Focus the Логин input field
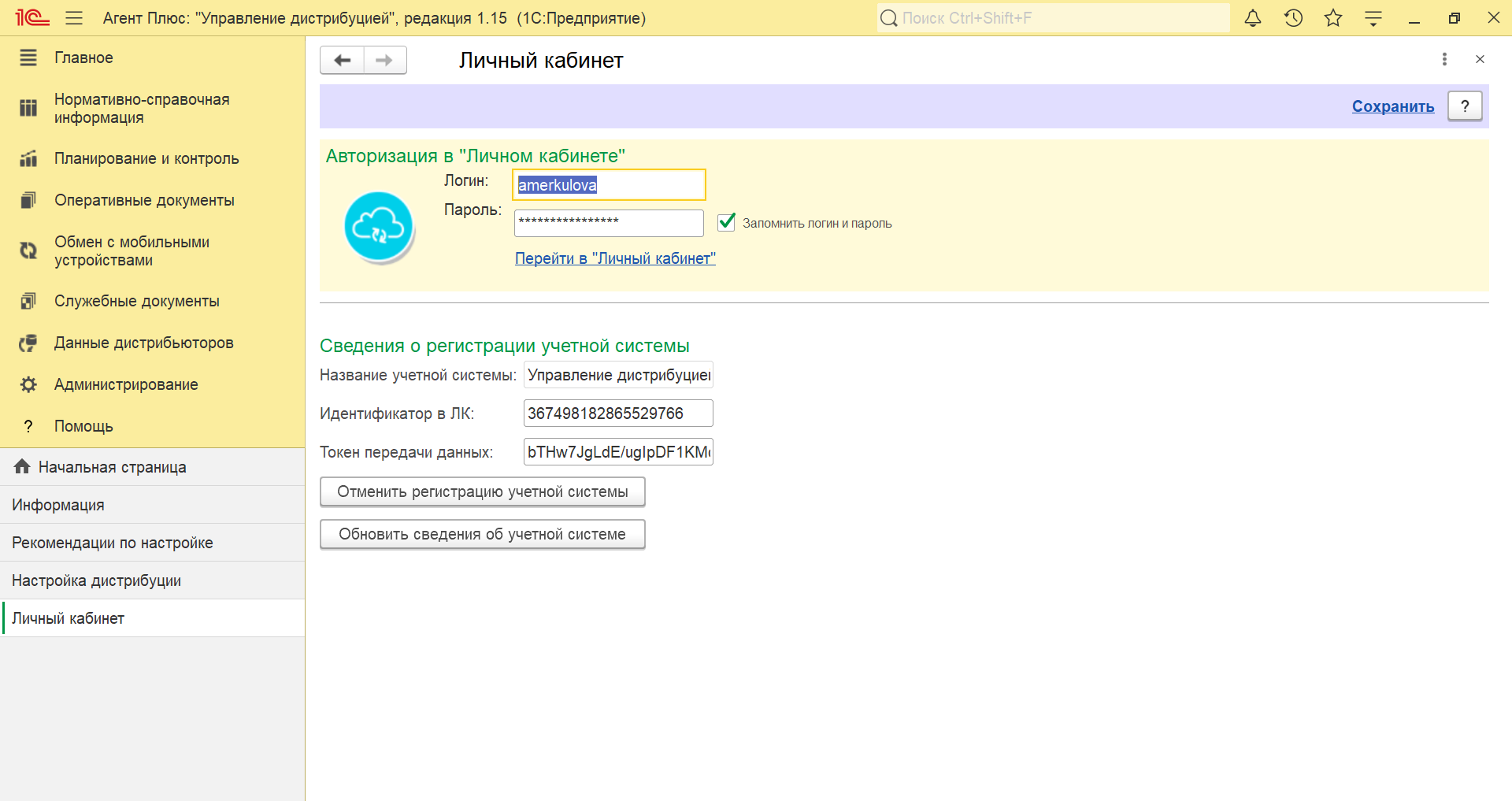 (x=609, y=185)
